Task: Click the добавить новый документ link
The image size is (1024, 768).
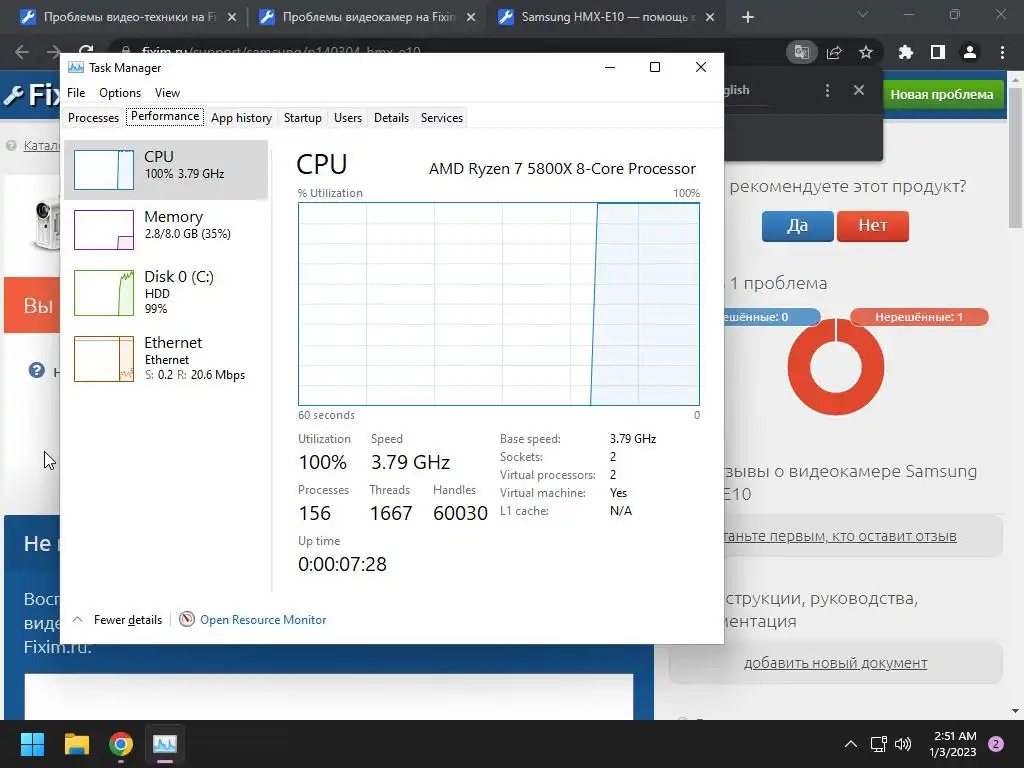Action: [x=835, y=663]
